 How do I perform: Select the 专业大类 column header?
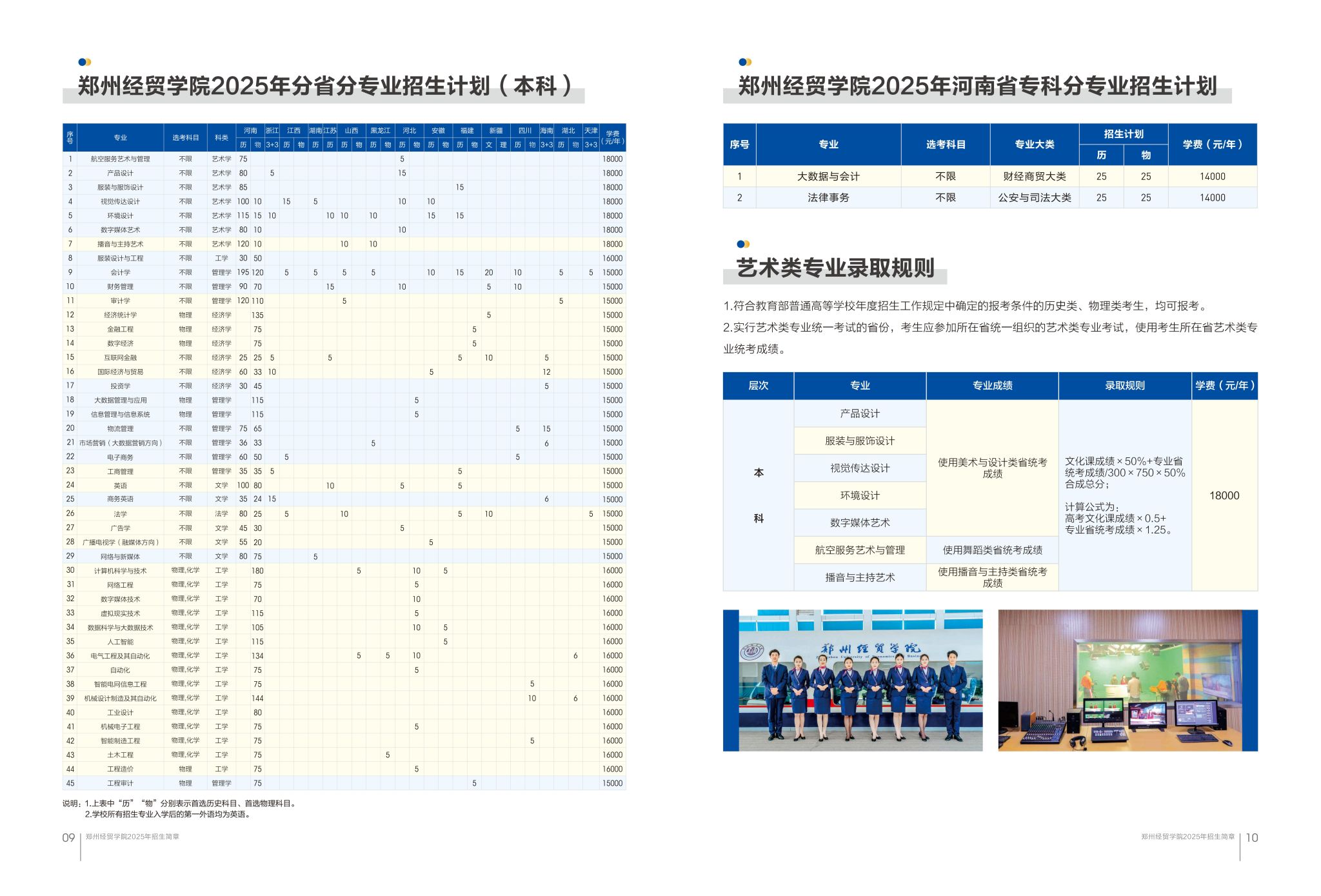[x=1035, y=144]
